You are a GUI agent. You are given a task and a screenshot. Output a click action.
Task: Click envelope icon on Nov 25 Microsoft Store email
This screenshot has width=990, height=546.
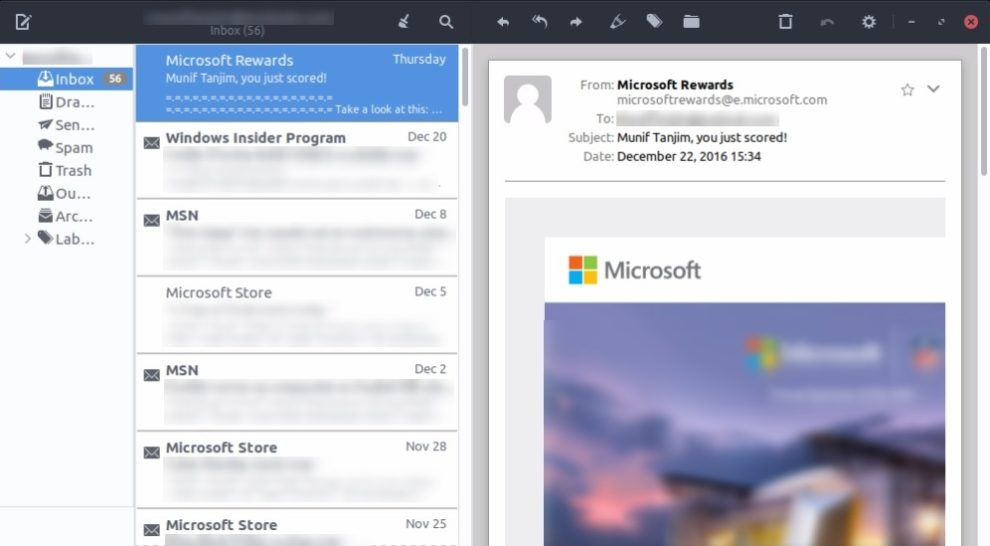[x=152, y=530]
